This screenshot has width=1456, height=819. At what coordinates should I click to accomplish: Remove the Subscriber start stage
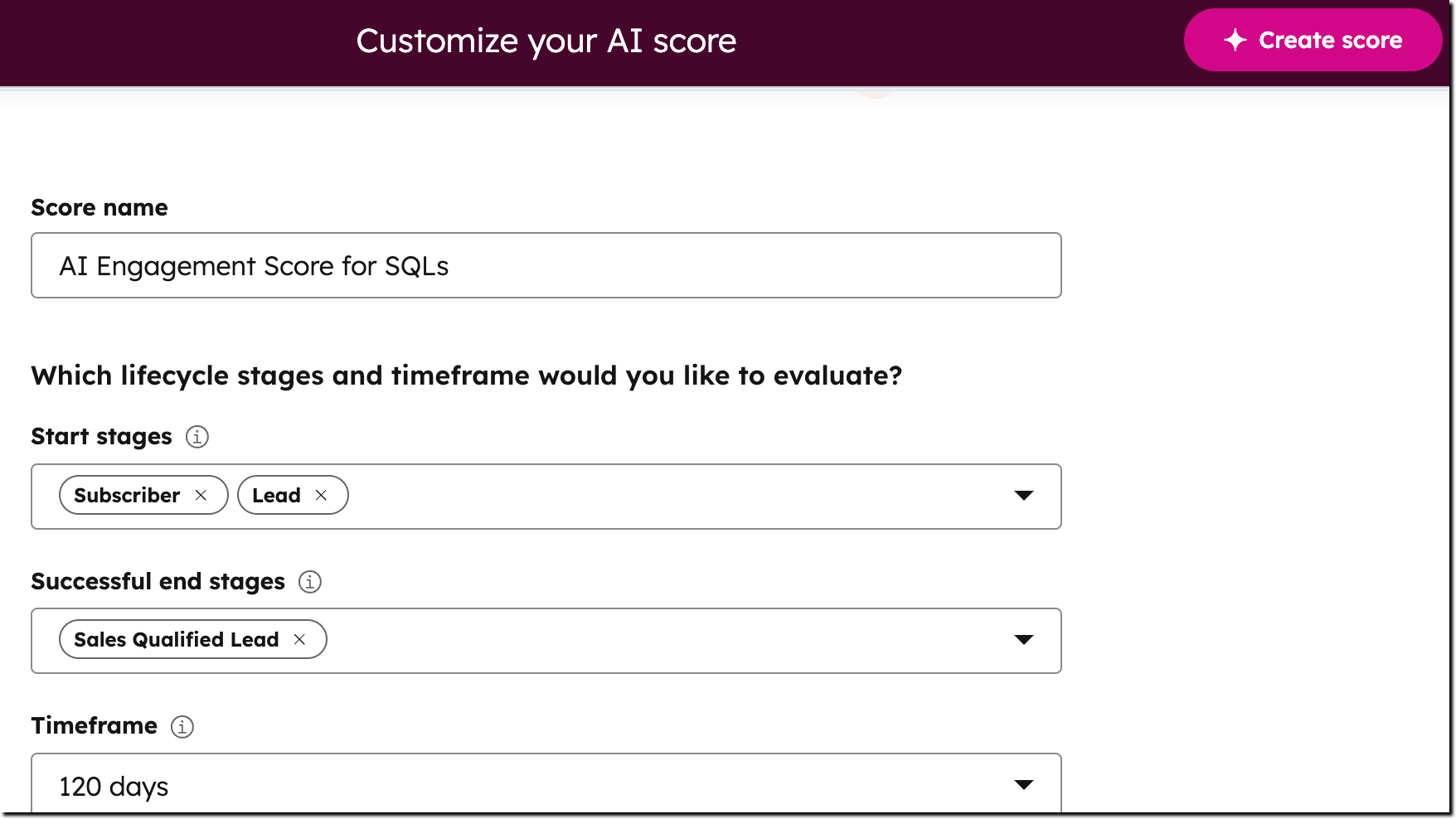(x=201, y=495)
